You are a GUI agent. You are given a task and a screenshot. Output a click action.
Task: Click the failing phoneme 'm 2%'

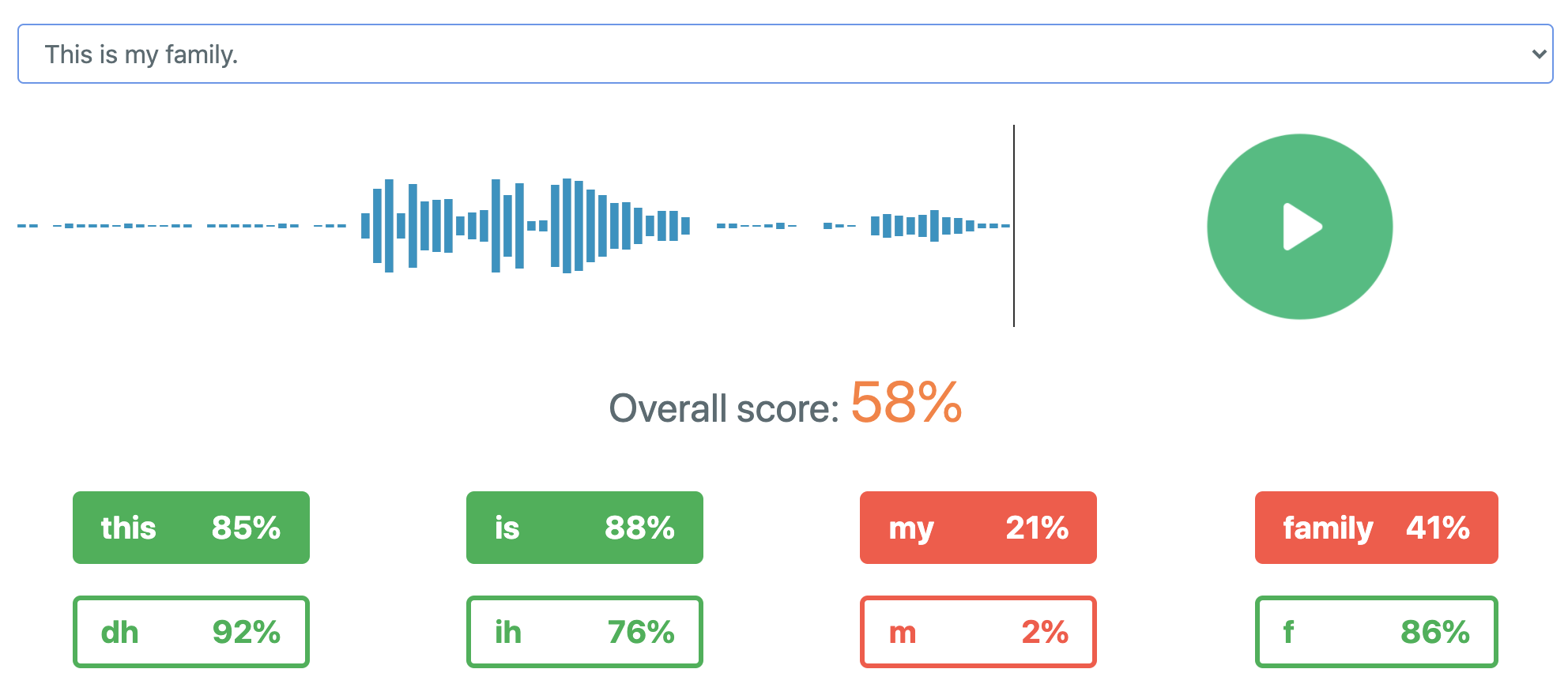click(x=978, y=631)
